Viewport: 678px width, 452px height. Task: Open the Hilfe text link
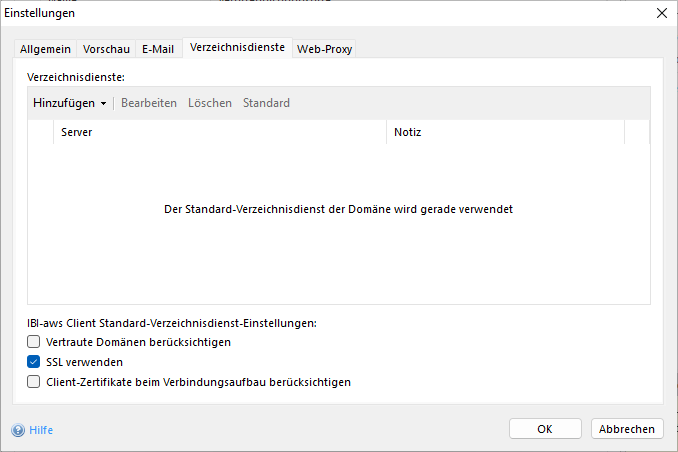(x=41, y=430)
